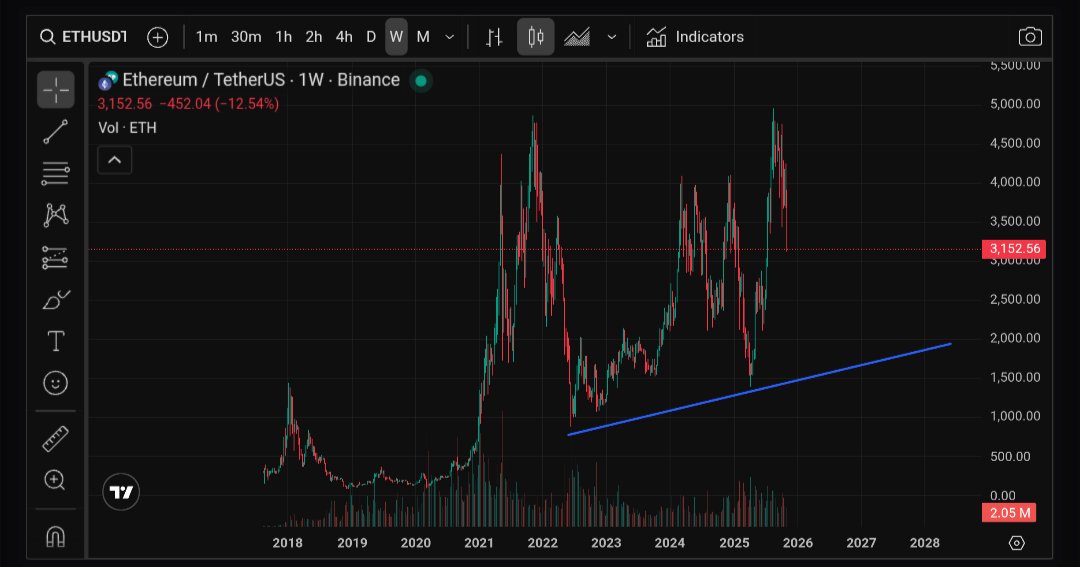Viewport: 1080px width, 567px height.
Task: Click the 2,000.00 price axis label
Action: (1015, 338)
